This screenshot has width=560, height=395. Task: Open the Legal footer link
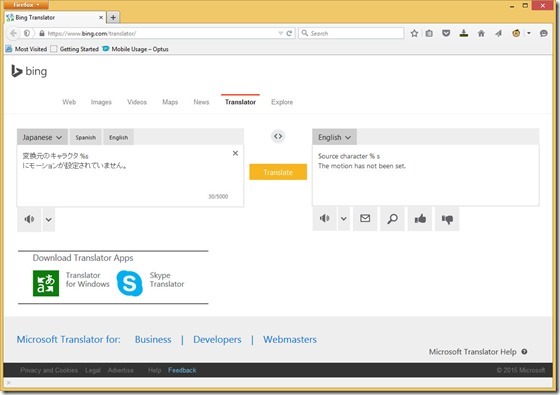click(92, 370)
